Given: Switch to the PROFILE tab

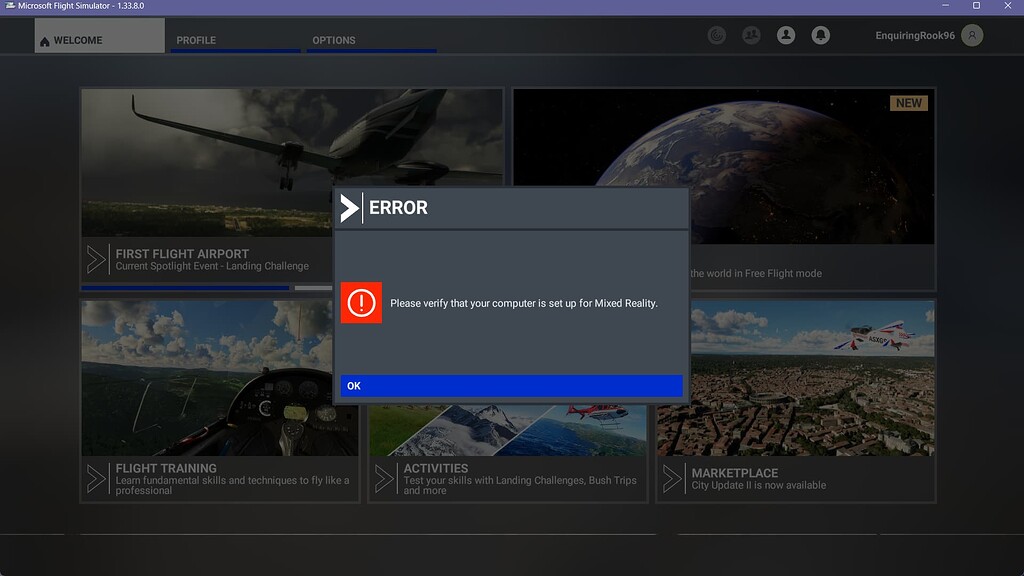Looking at the screenshot, I should coord(198,41).
